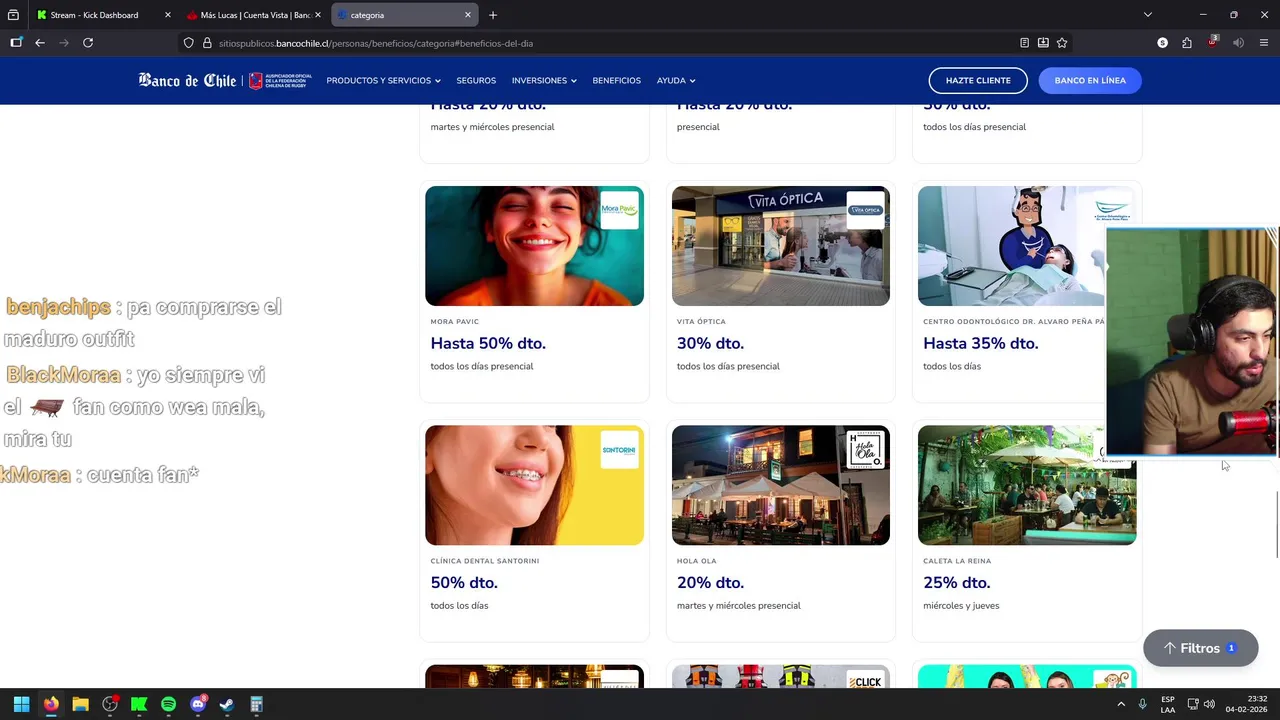This screenshot has width=1280, height=720.
Task: Open the Vita Óptica storefront image
Action: click(780, 246)
